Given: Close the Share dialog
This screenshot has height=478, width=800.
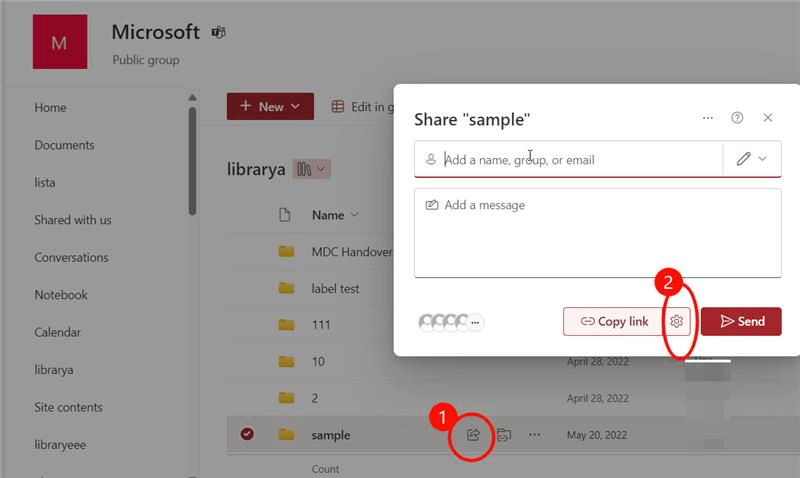Looking at the screenshot, I should (768, 118).
